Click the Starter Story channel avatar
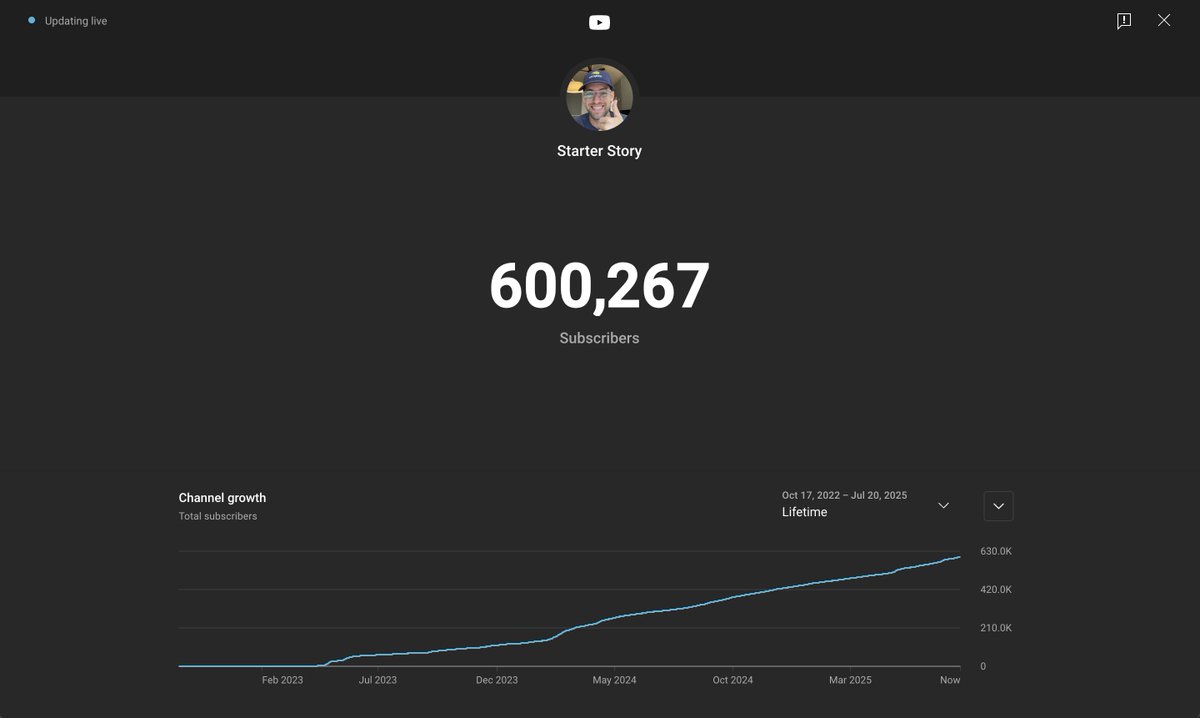This screenshot has width=1200, height=718. pos(599,98)
